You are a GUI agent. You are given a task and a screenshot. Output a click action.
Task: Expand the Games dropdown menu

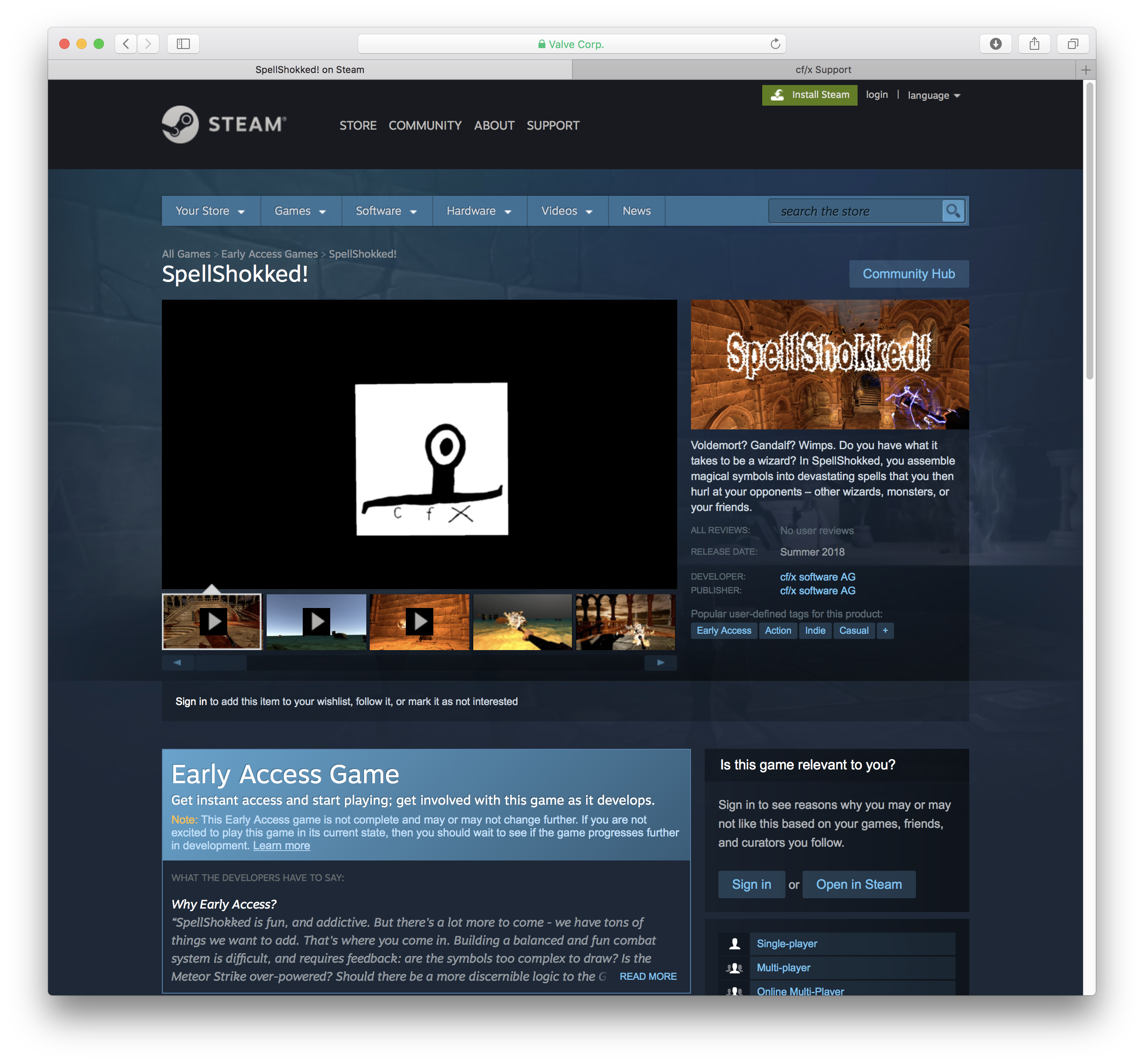[301, 211]
